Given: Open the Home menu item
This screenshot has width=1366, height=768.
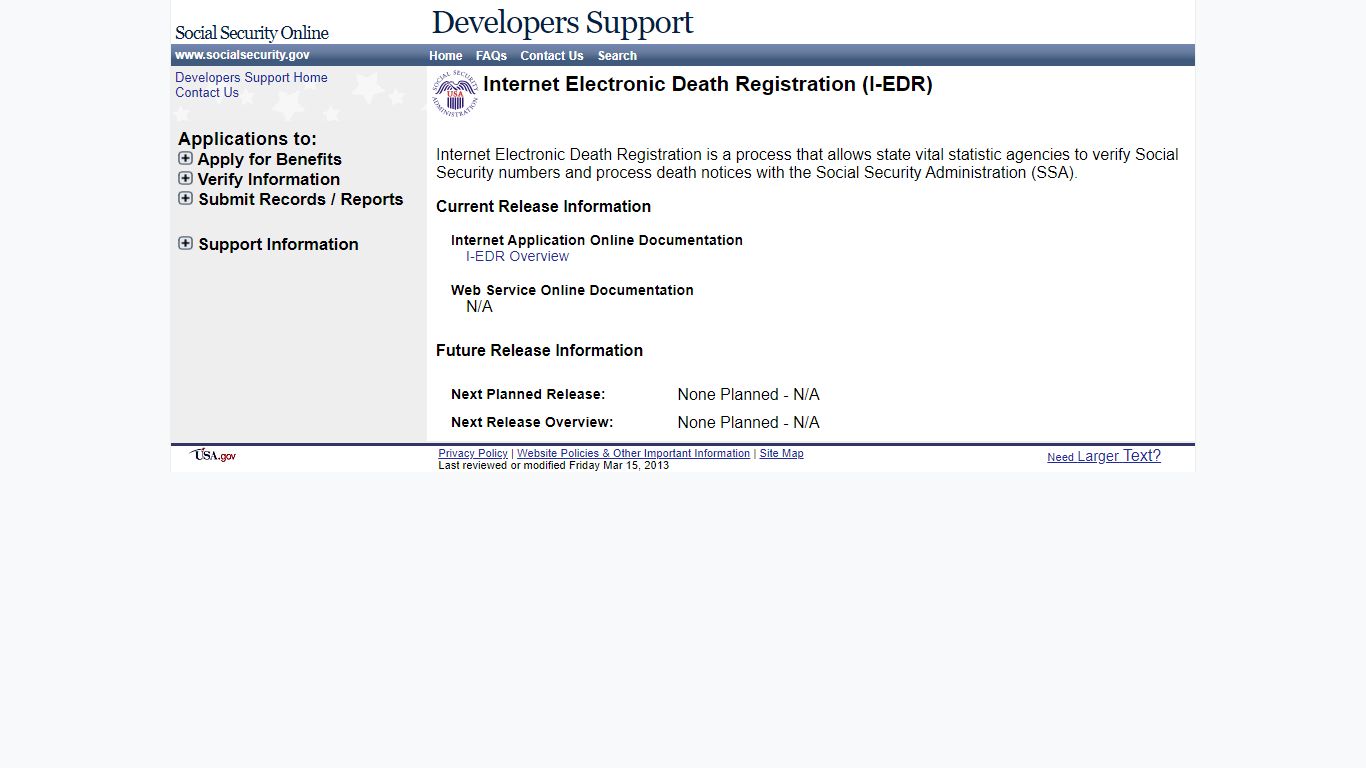Looking at the screenshot, I should 446,56.
